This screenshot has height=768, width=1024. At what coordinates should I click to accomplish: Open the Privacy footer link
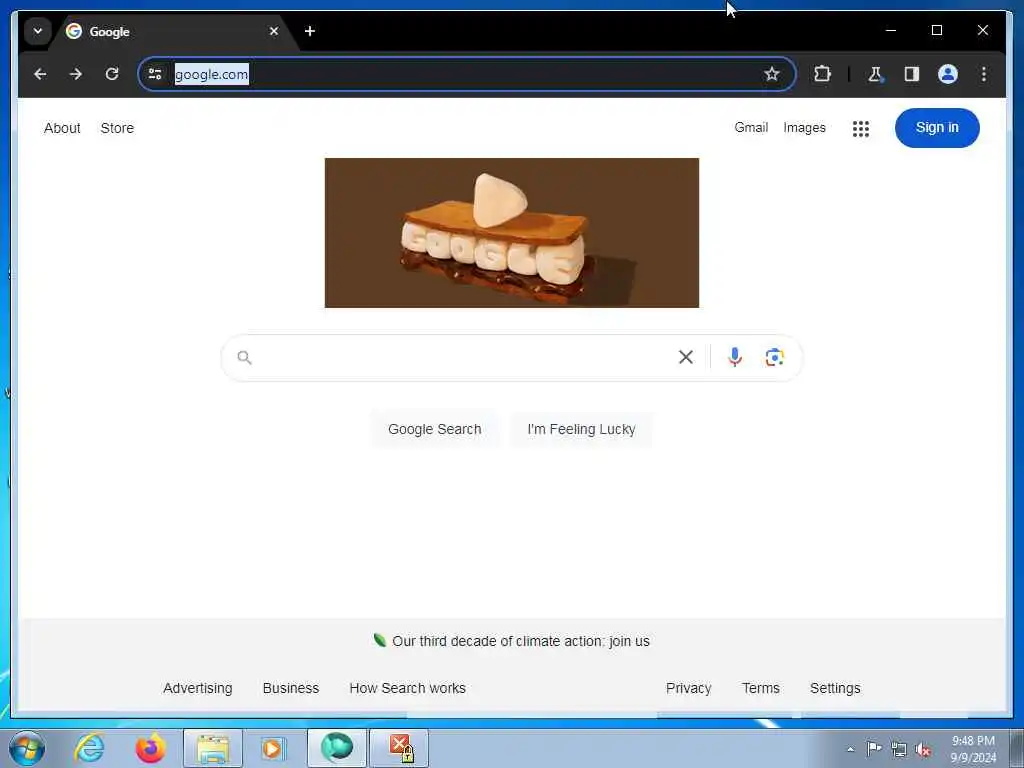click(688, 688)
